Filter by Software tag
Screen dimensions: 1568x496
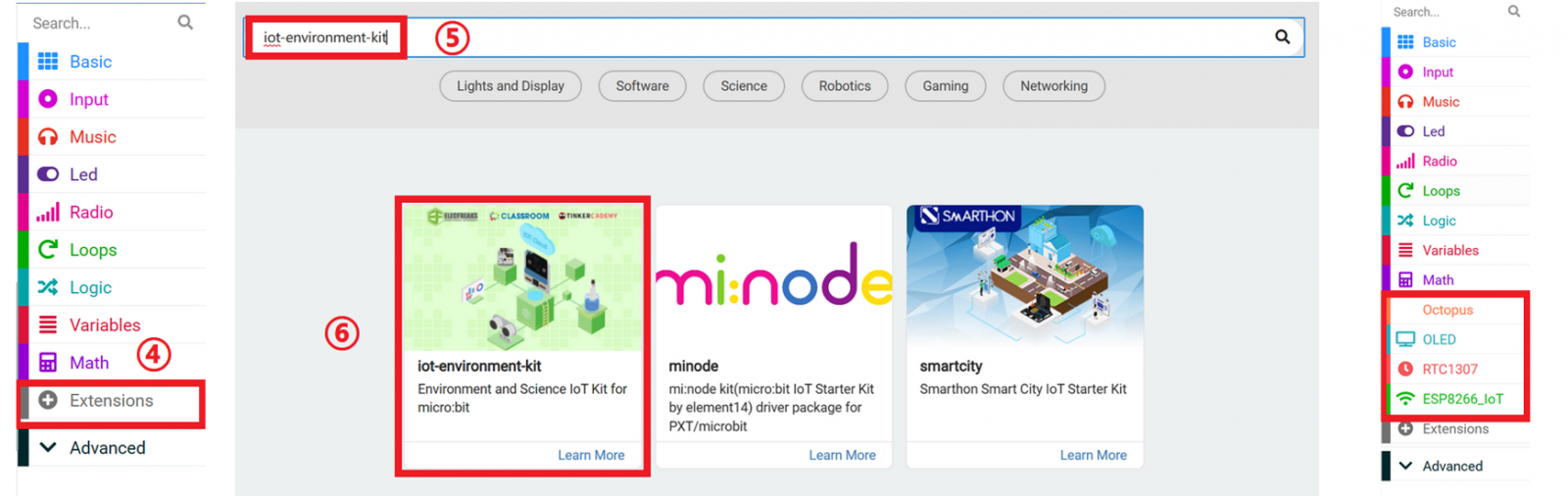[x=643, y=86]
